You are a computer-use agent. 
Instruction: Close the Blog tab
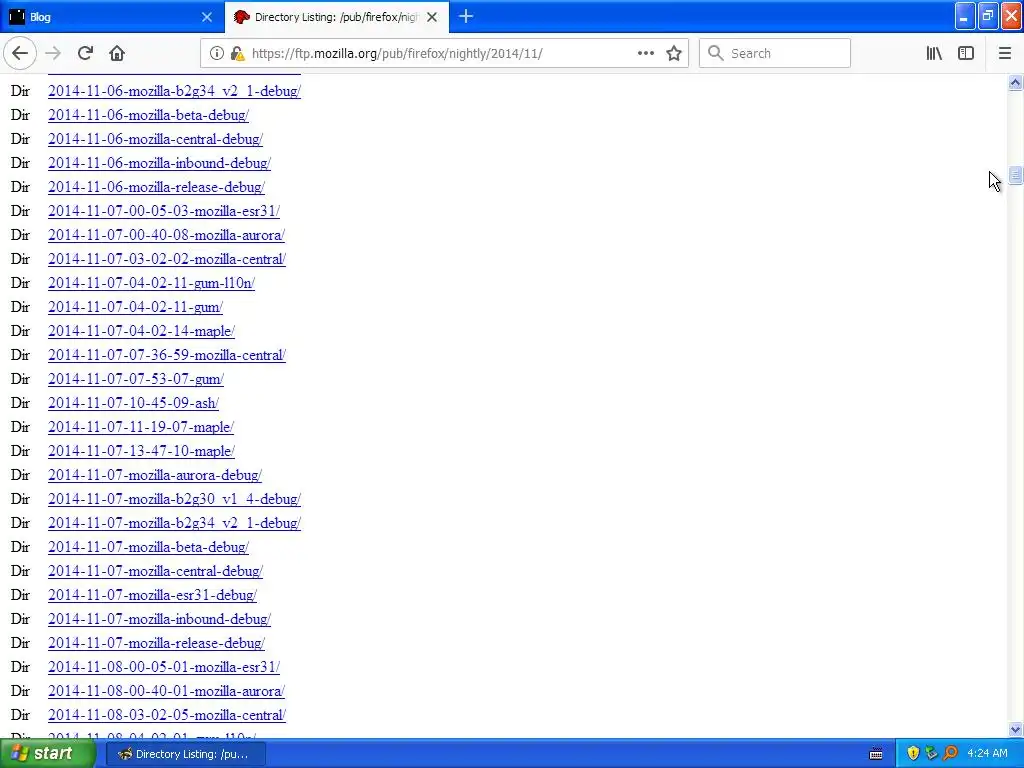click(207, 17)
